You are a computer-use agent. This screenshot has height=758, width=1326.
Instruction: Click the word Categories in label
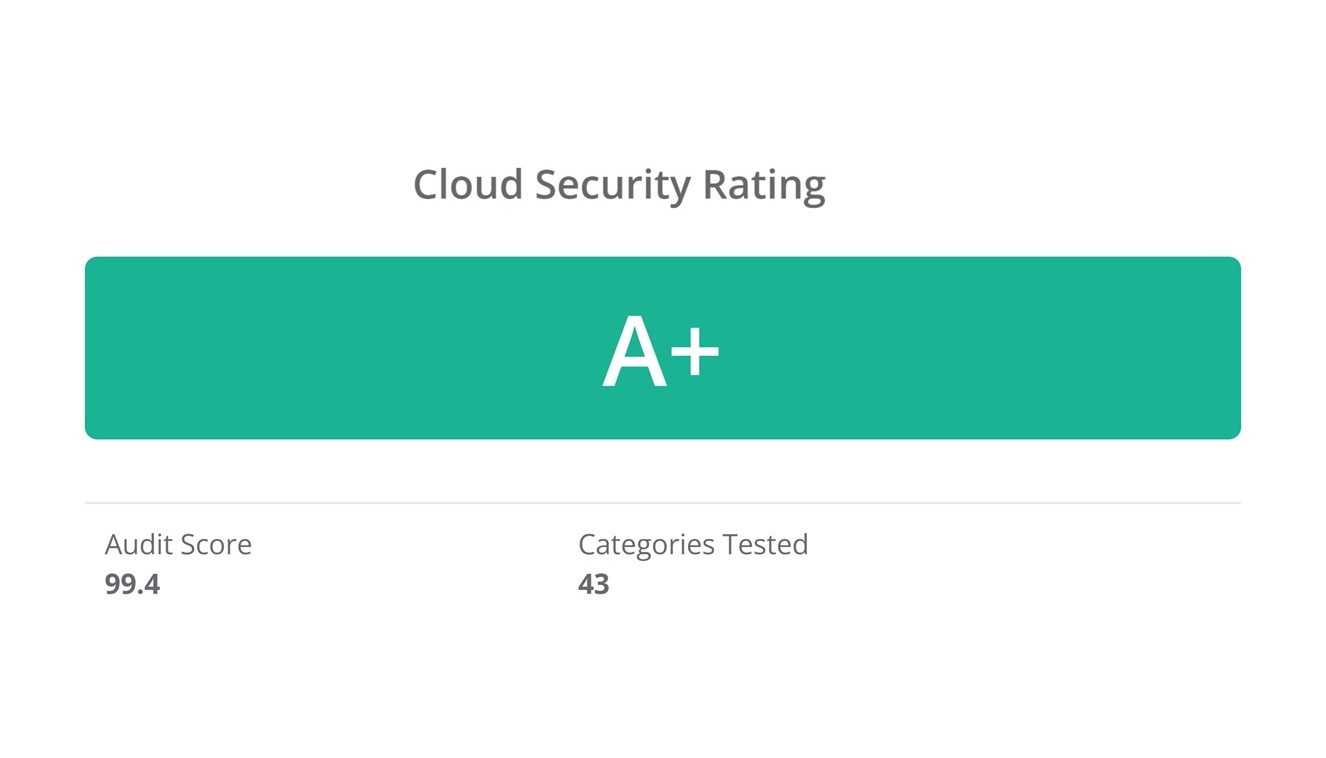646,545
